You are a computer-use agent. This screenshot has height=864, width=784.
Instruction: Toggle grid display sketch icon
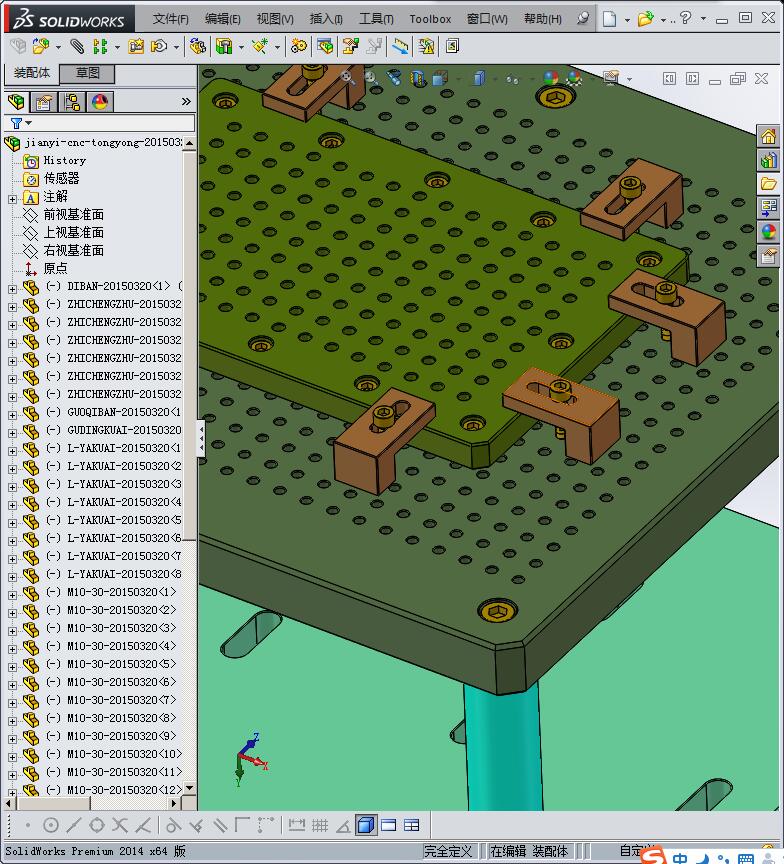[320, 825]
